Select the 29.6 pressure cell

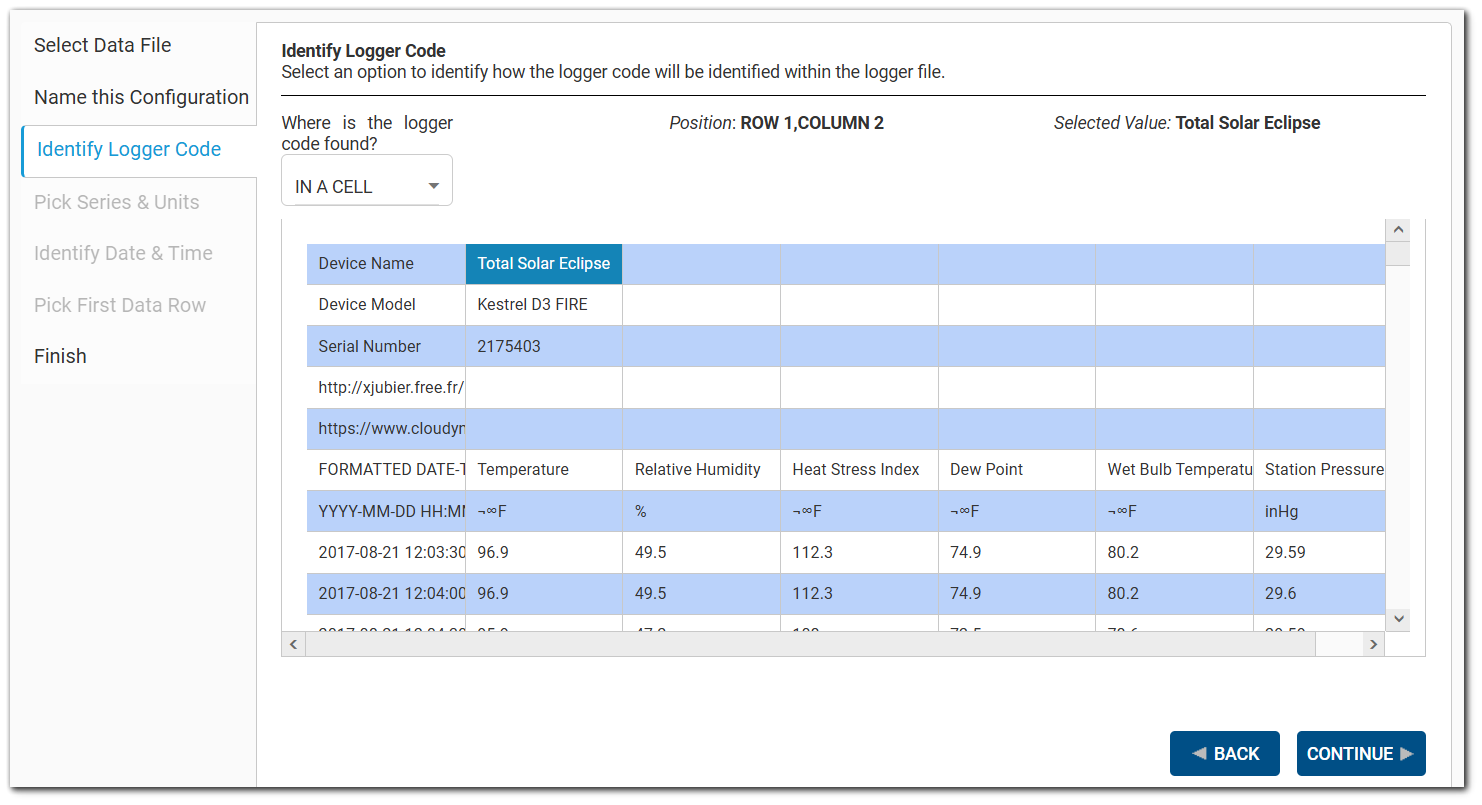click(x=1320, y=593)
